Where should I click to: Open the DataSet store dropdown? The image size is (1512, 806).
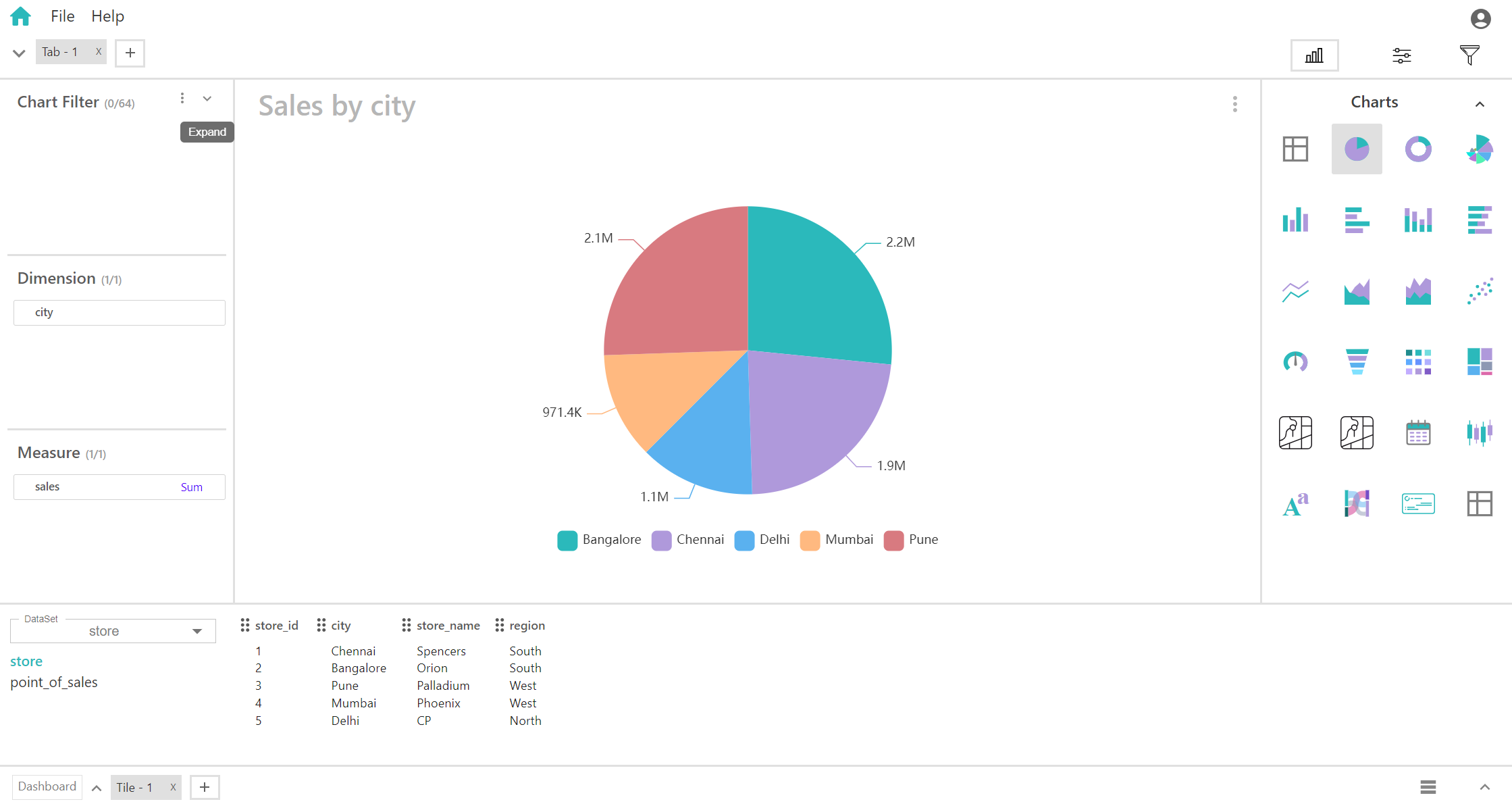(x=113, y=631)
